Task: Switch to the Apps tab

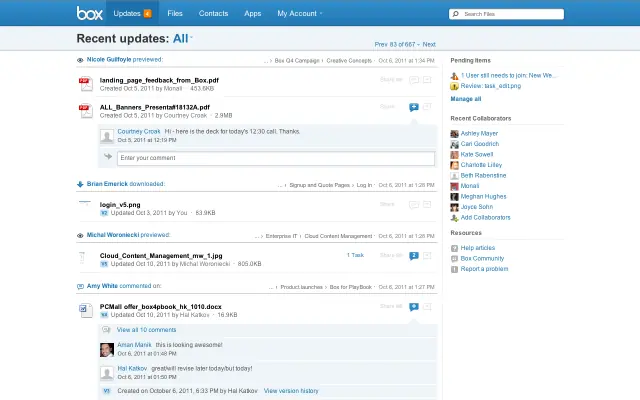Action: [253, 13]
